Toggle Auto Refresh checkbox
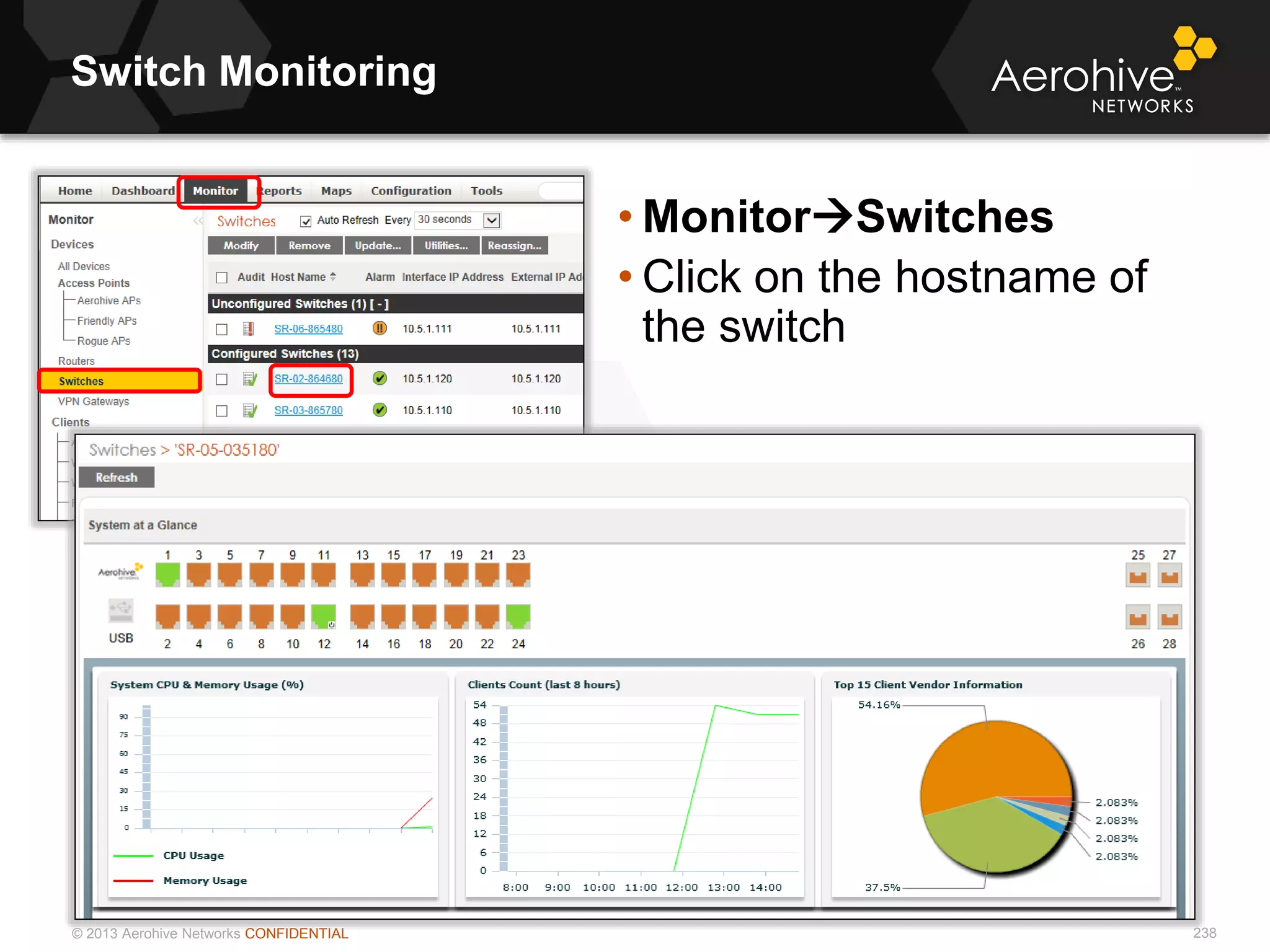Viewport: 1270px width, 952px height. [x=305, y=221]
